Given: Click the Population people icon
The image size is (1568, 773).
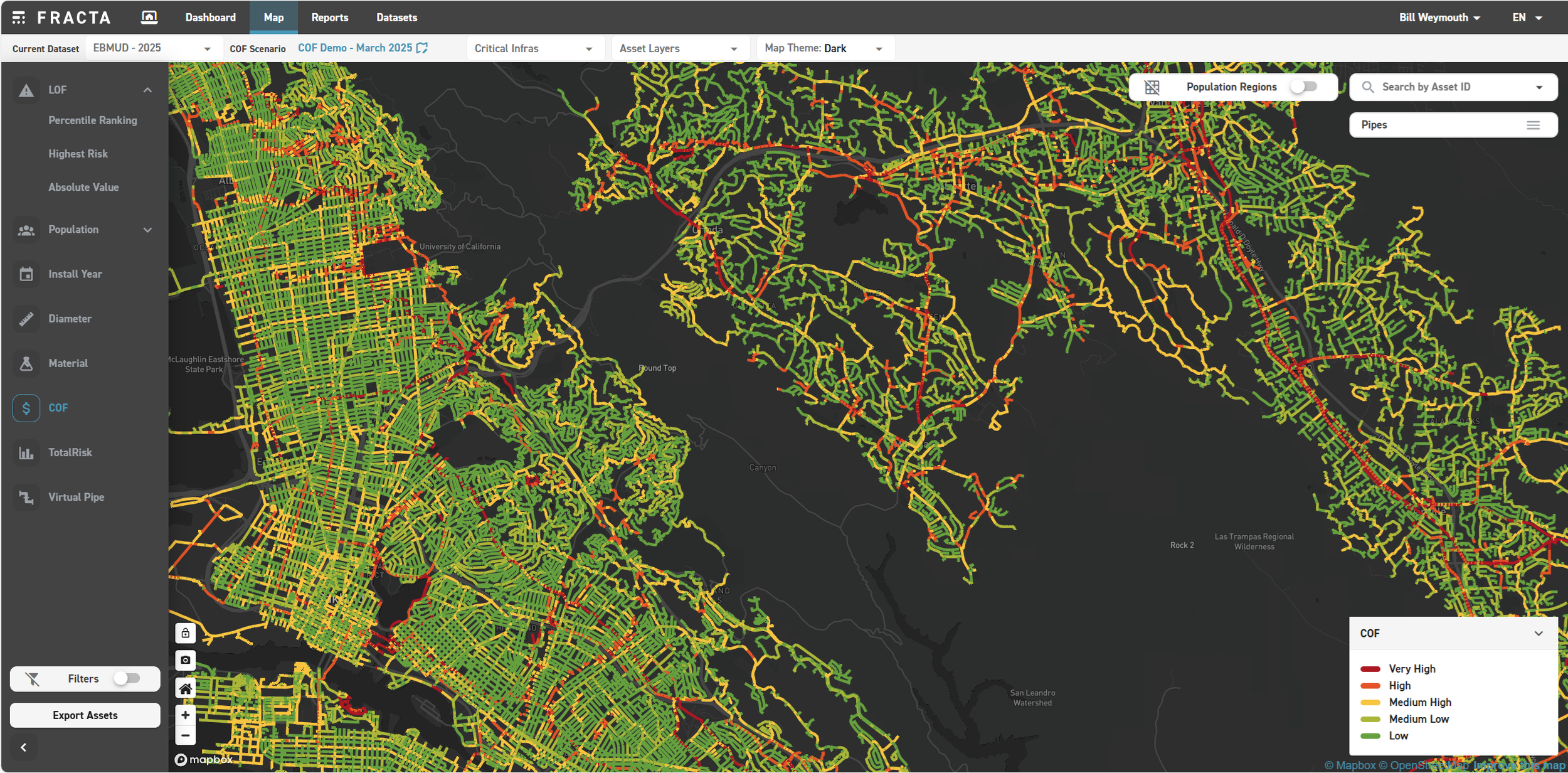Looking at the screenshot, I should [x=26, y=230].
